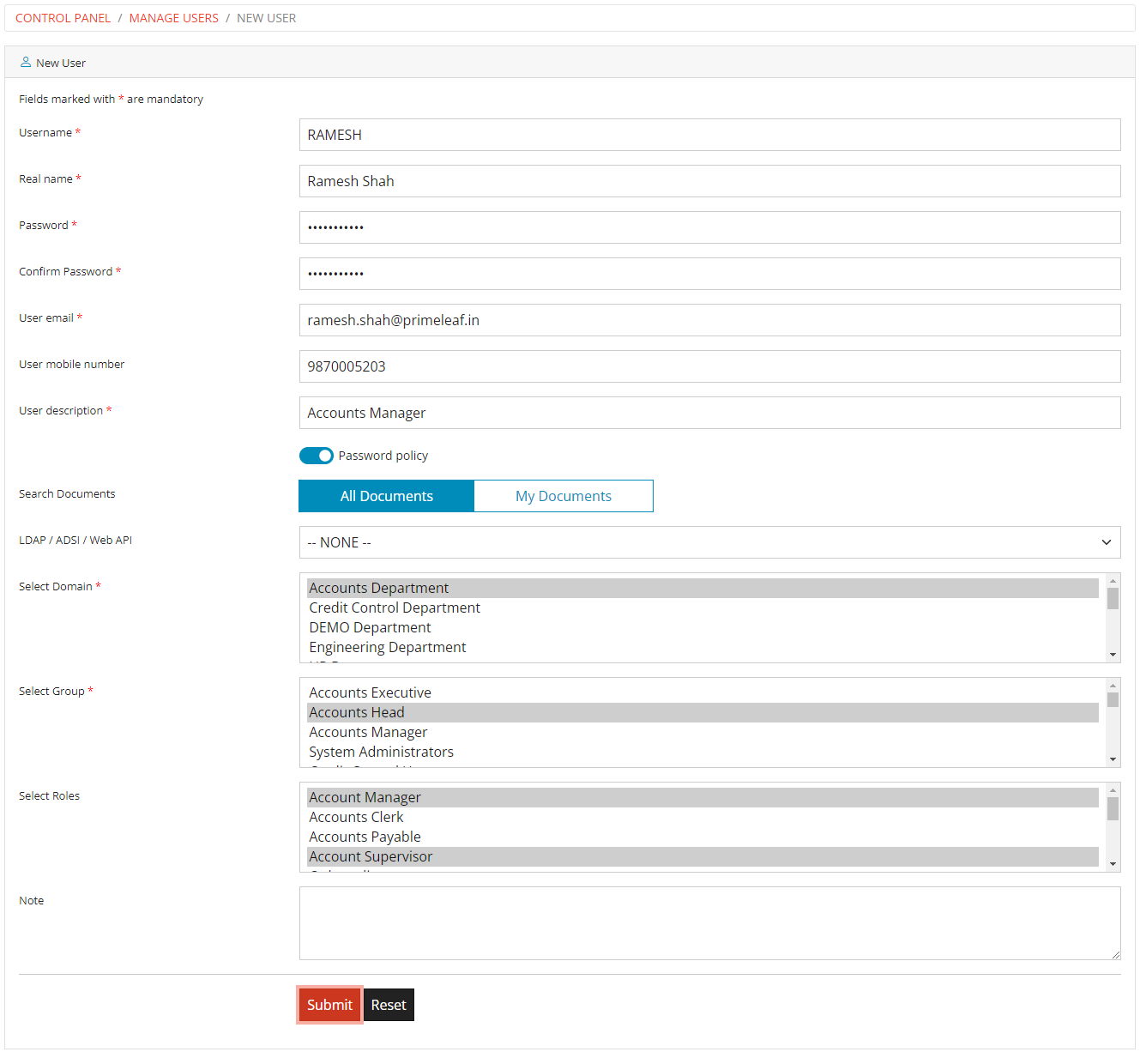Deselect the Account Supervisor role

pos(371,856)
